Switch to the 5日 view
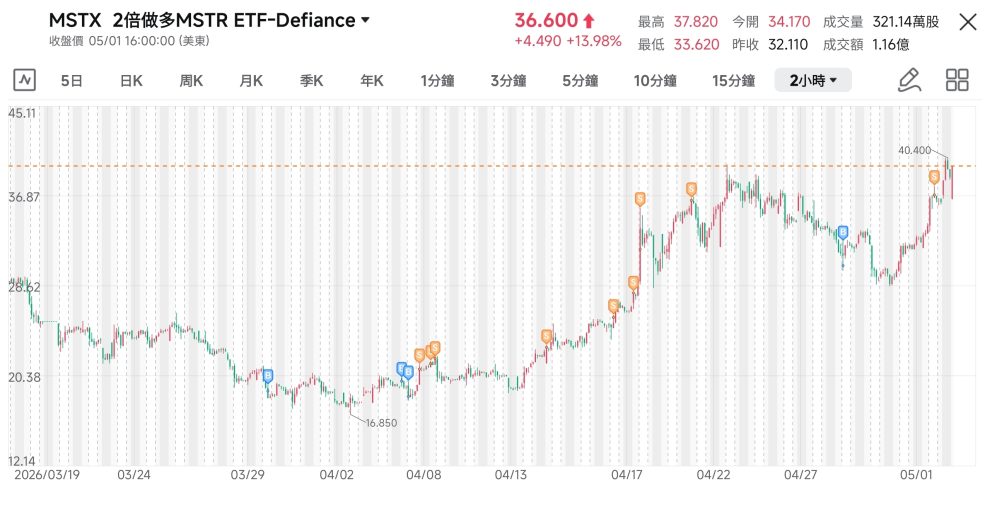 point(71,81)
